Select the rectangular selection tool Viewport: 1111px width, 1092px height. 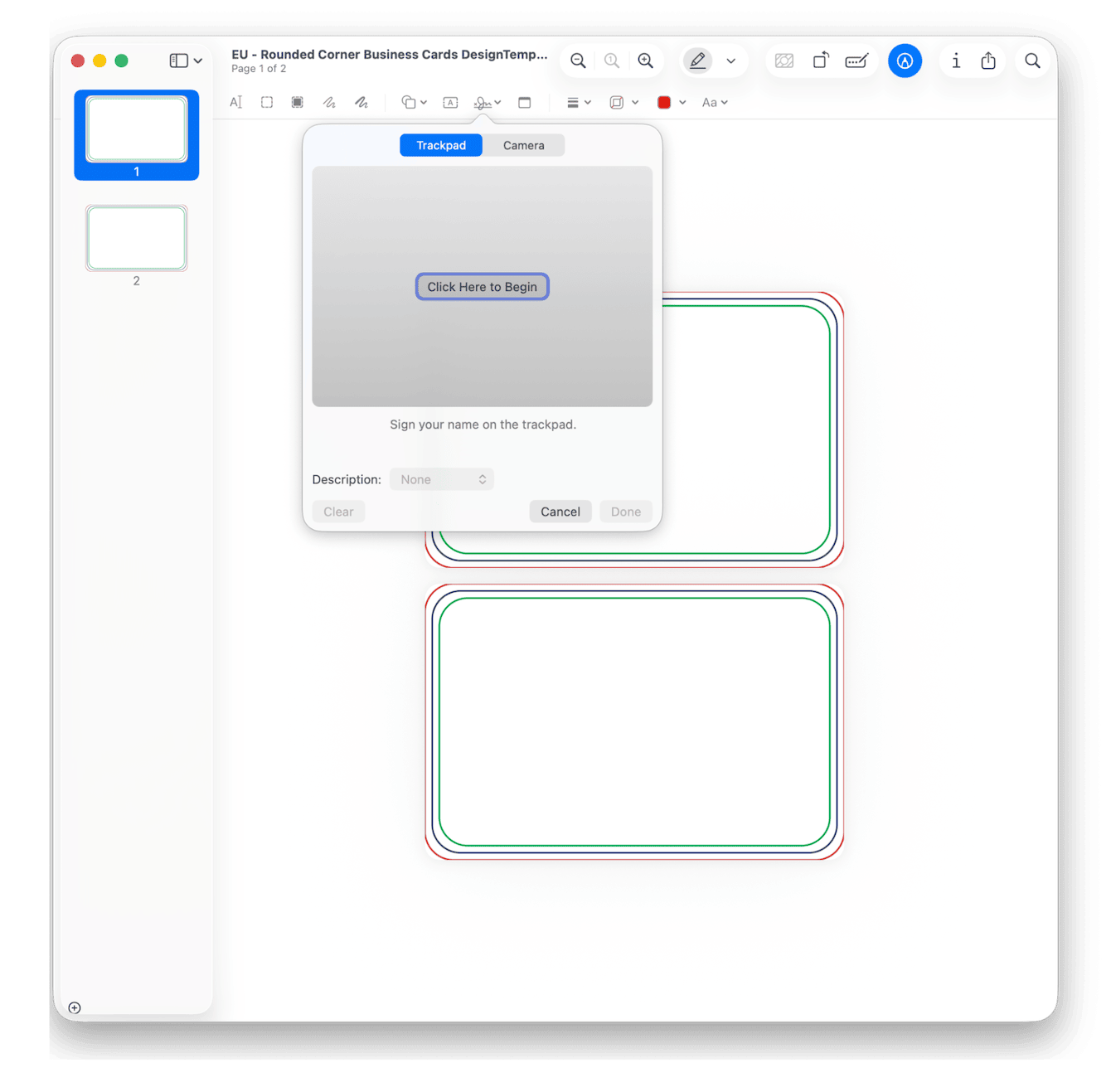coord(266,101)
